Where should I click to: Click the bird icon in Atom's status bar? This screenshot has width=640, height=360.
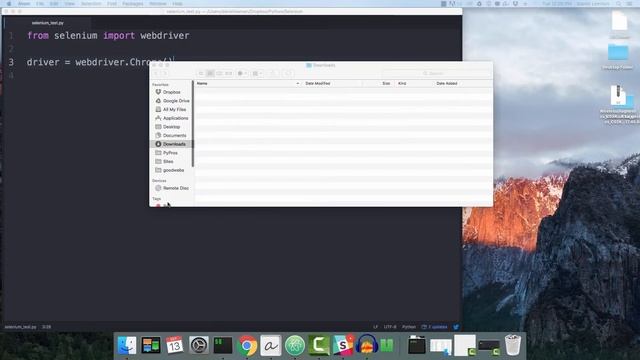(x=456, y=327)
